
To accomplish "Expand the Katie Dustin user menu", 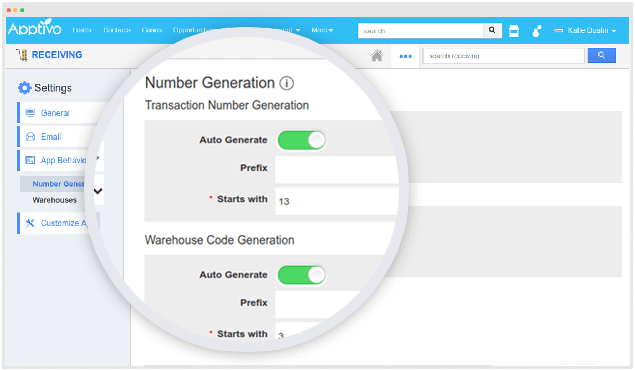I will pos(585,30).
